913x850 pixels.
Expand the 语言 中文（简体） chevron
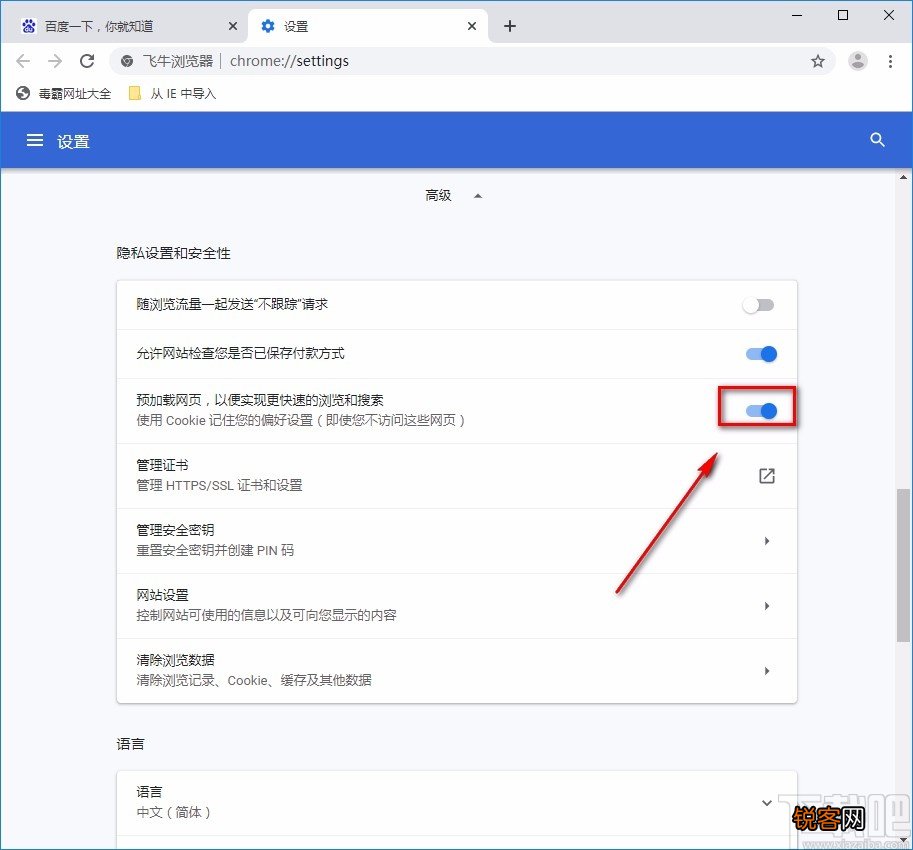pos(767,803)
